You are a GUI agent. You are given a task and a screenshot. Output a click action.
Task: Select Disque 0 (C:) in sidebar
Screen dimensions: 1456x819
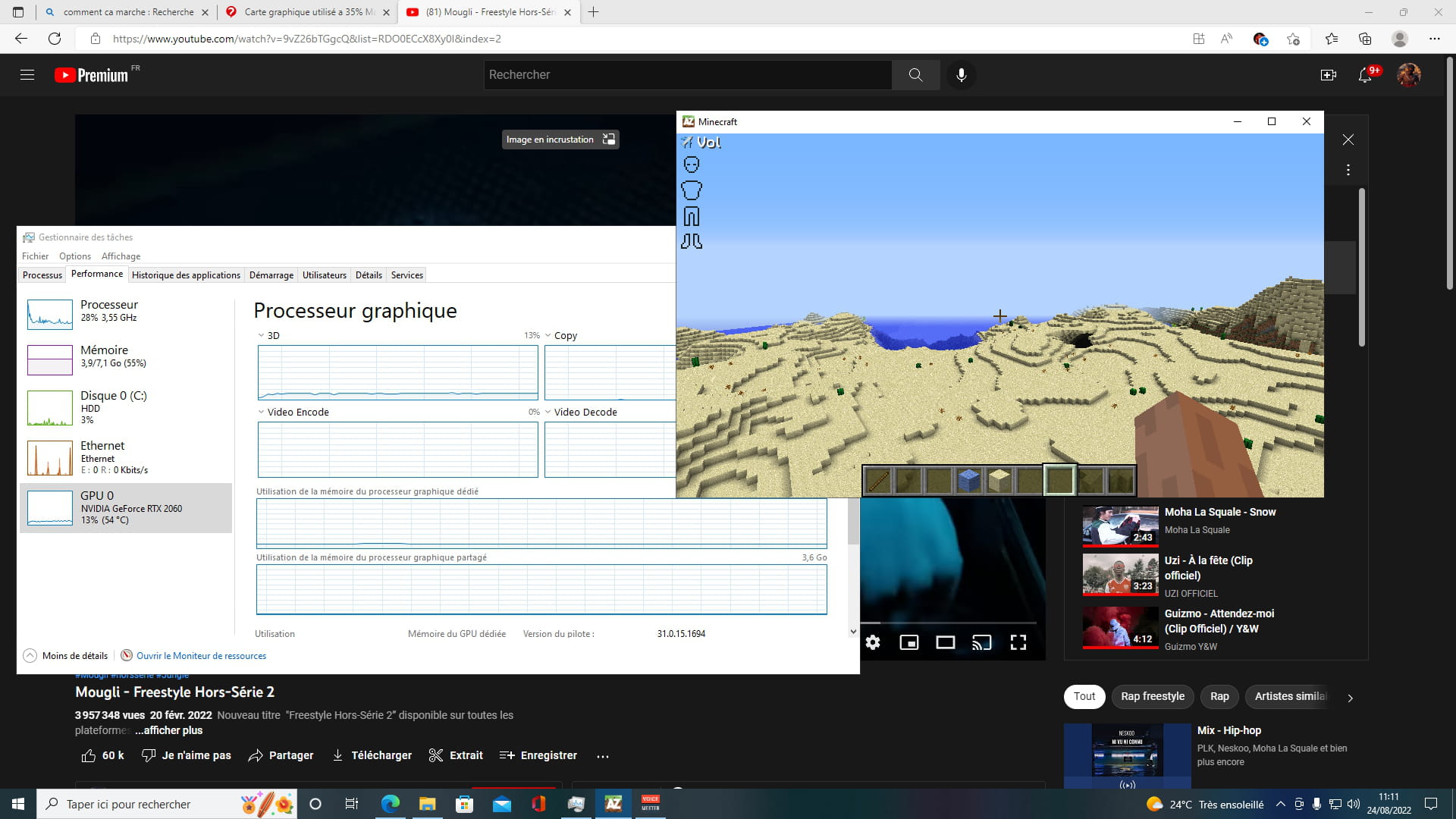pos(126,407)
